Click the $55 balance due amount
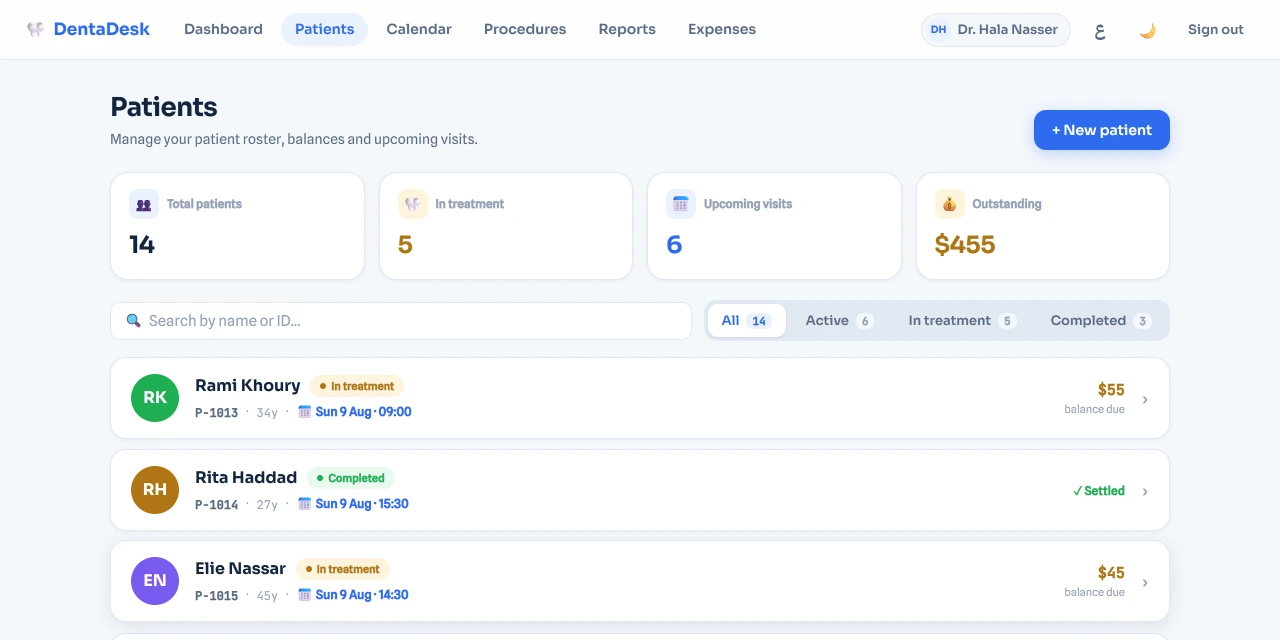The image size is (1280, 640). point(1111,390)
